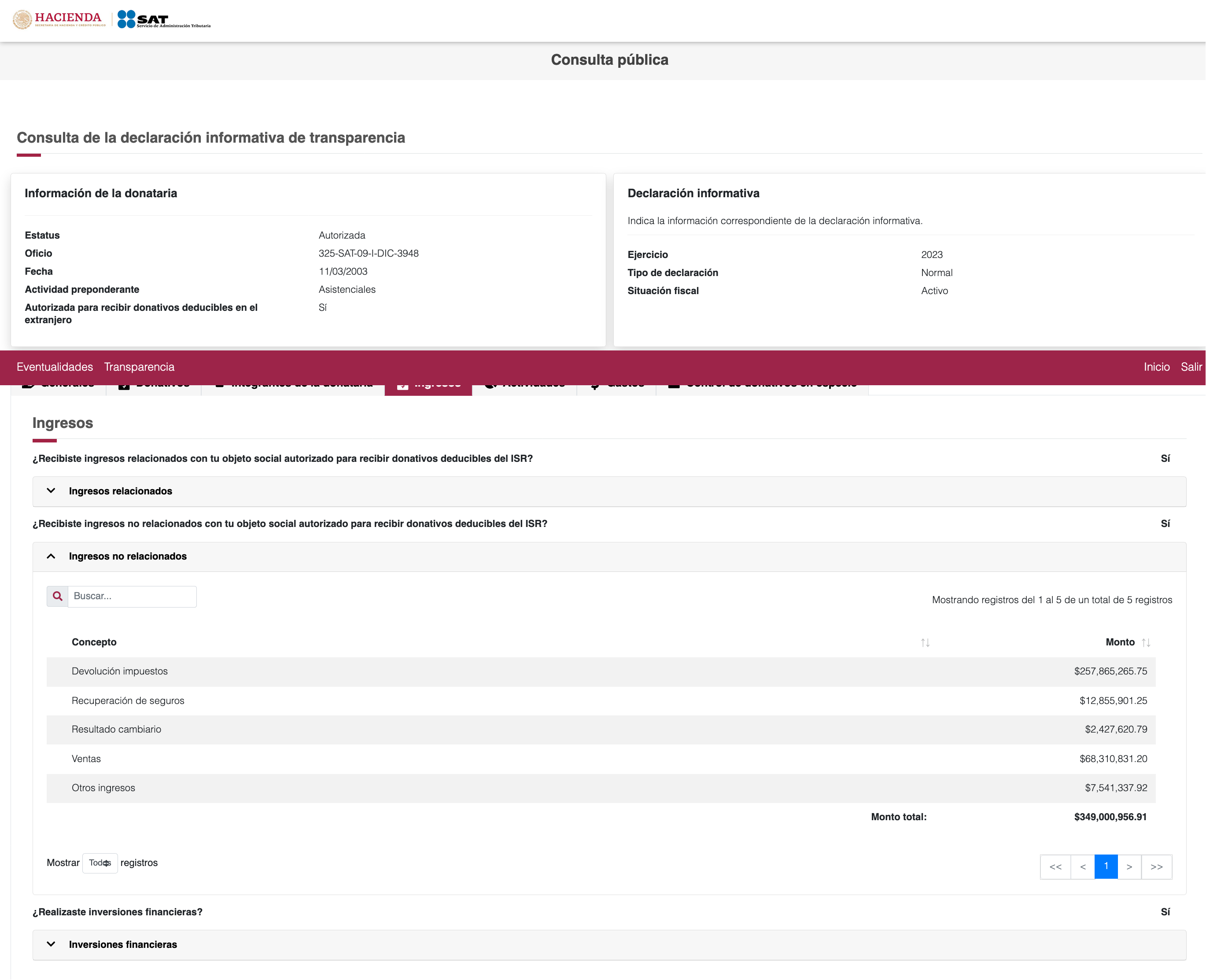Viewport: 1206px width, 980px height.
Task: Focus the Buscar search field
Action: pyautogui.click(x=132, y=596)
